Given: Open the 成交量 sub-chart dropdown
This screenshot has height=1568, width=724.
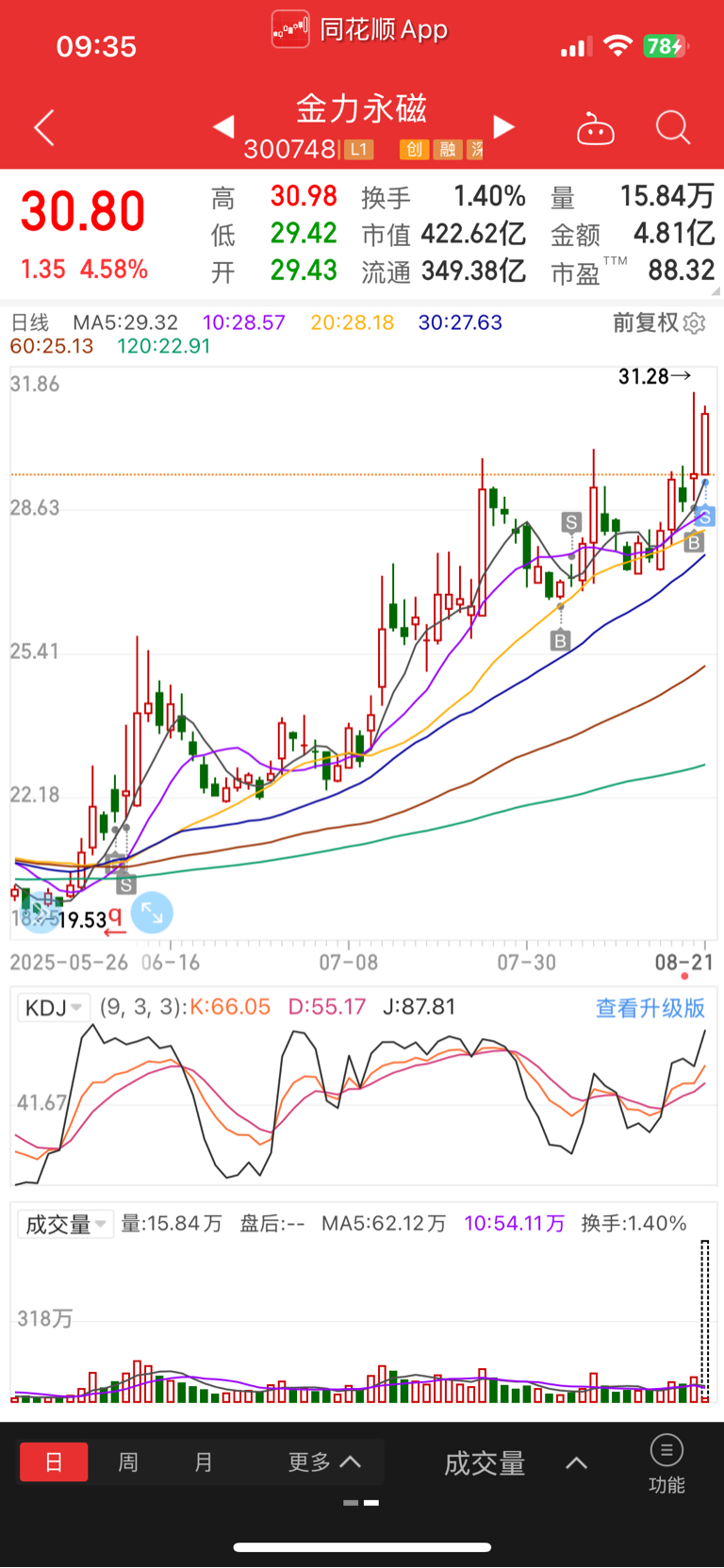Looking at the screenshot, I should click(65, 1224).
